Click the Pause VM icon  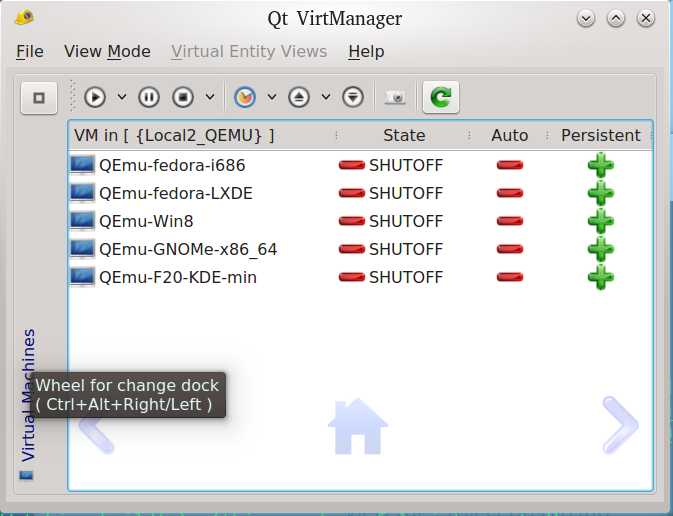[149, 97]
